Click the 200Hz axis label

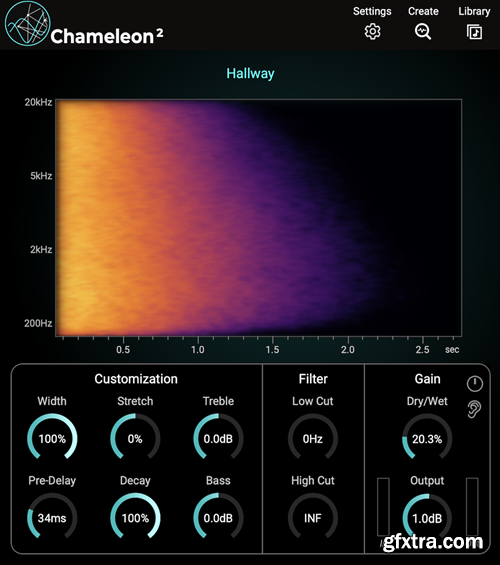38,323
